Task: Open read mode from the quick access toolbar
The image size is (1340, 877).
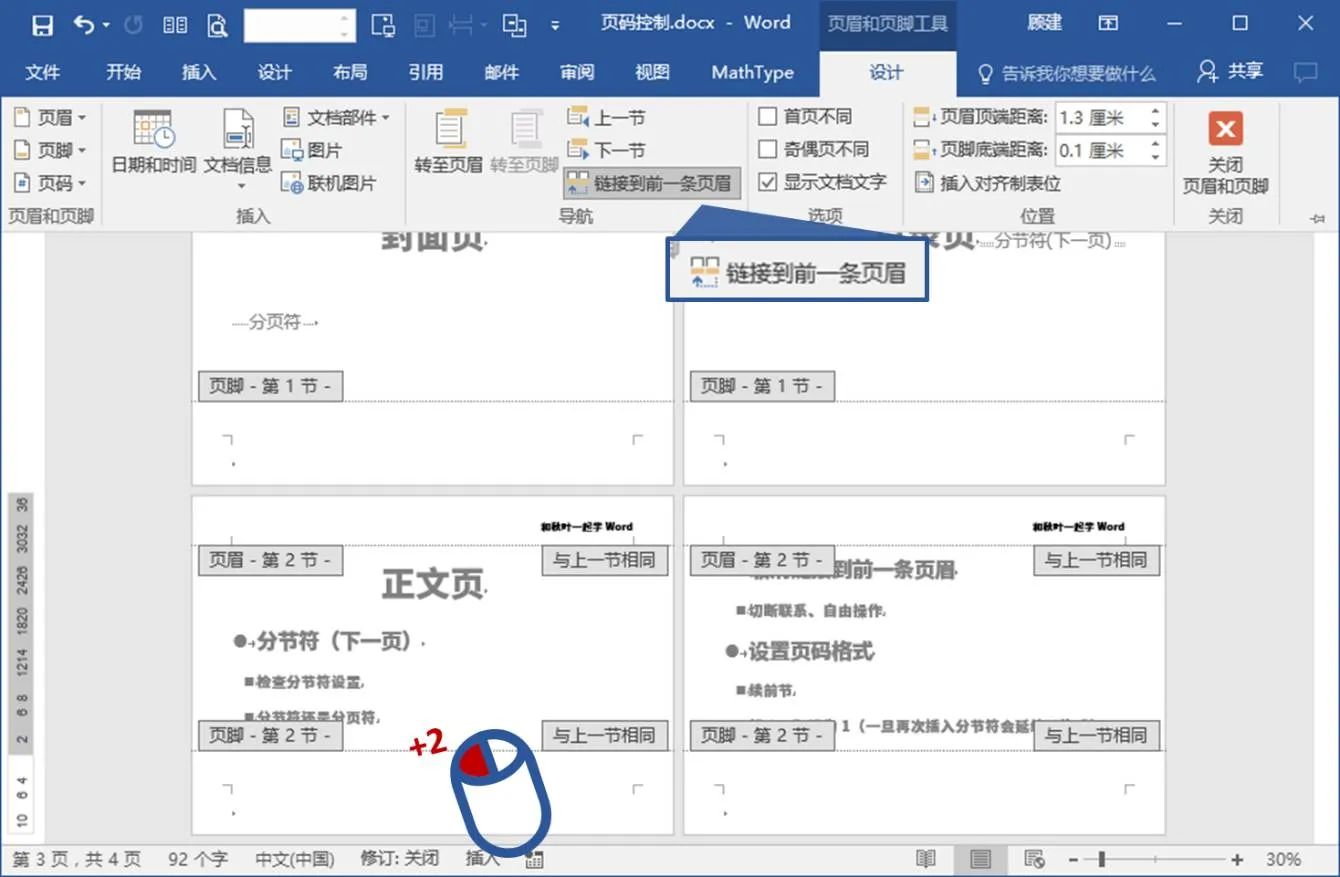Action: (175, 25)
